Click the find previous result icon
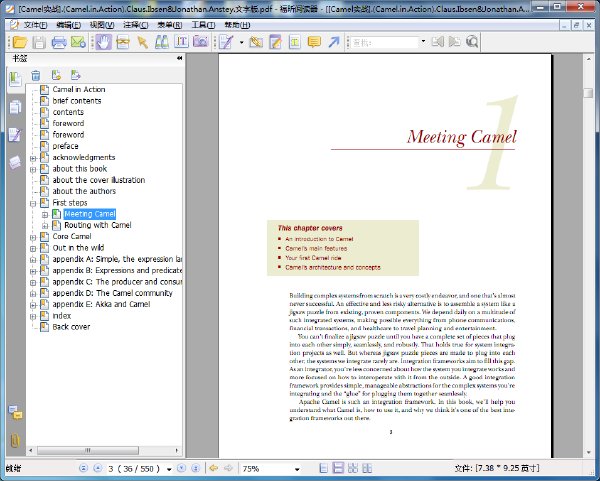The image size is (600, 481). pos(437,42)
